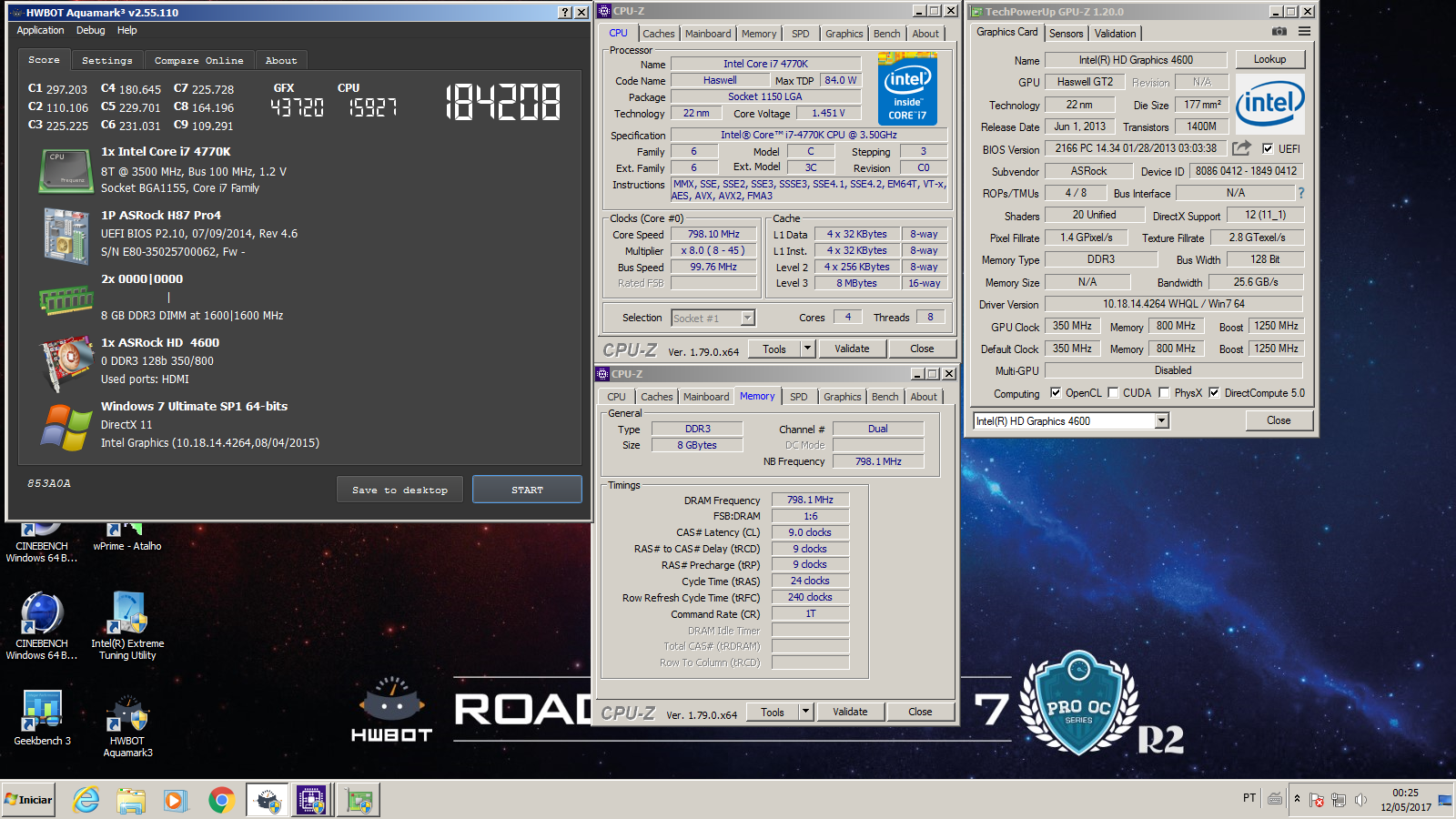Image resolution: width=1456 pixels, height=819 pixels.
Task: Open the HWBOT Aquamark3 desktop shortcut
Action: 127,725
